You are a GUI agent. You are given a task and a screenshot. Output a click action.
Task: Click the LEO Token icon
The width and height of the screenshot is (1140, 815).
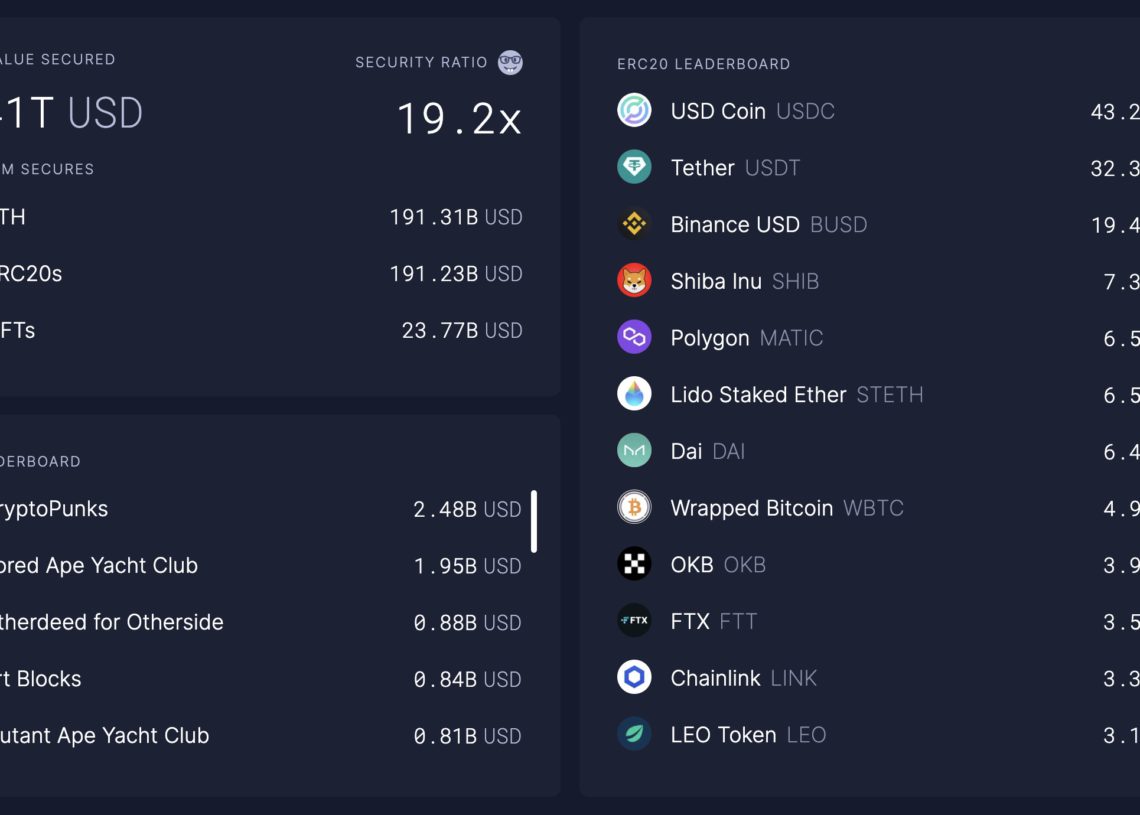[634, 735]
